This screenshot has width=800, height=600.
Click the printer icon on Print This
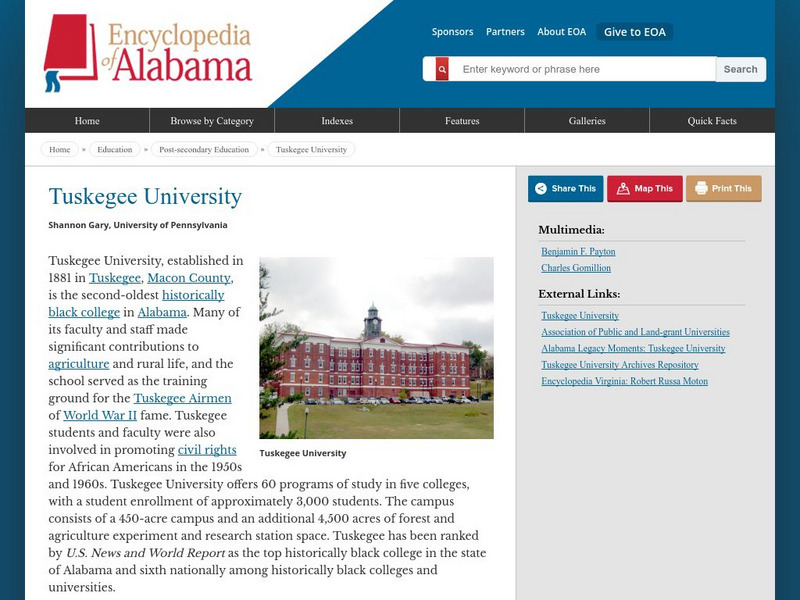click(700, 188)
